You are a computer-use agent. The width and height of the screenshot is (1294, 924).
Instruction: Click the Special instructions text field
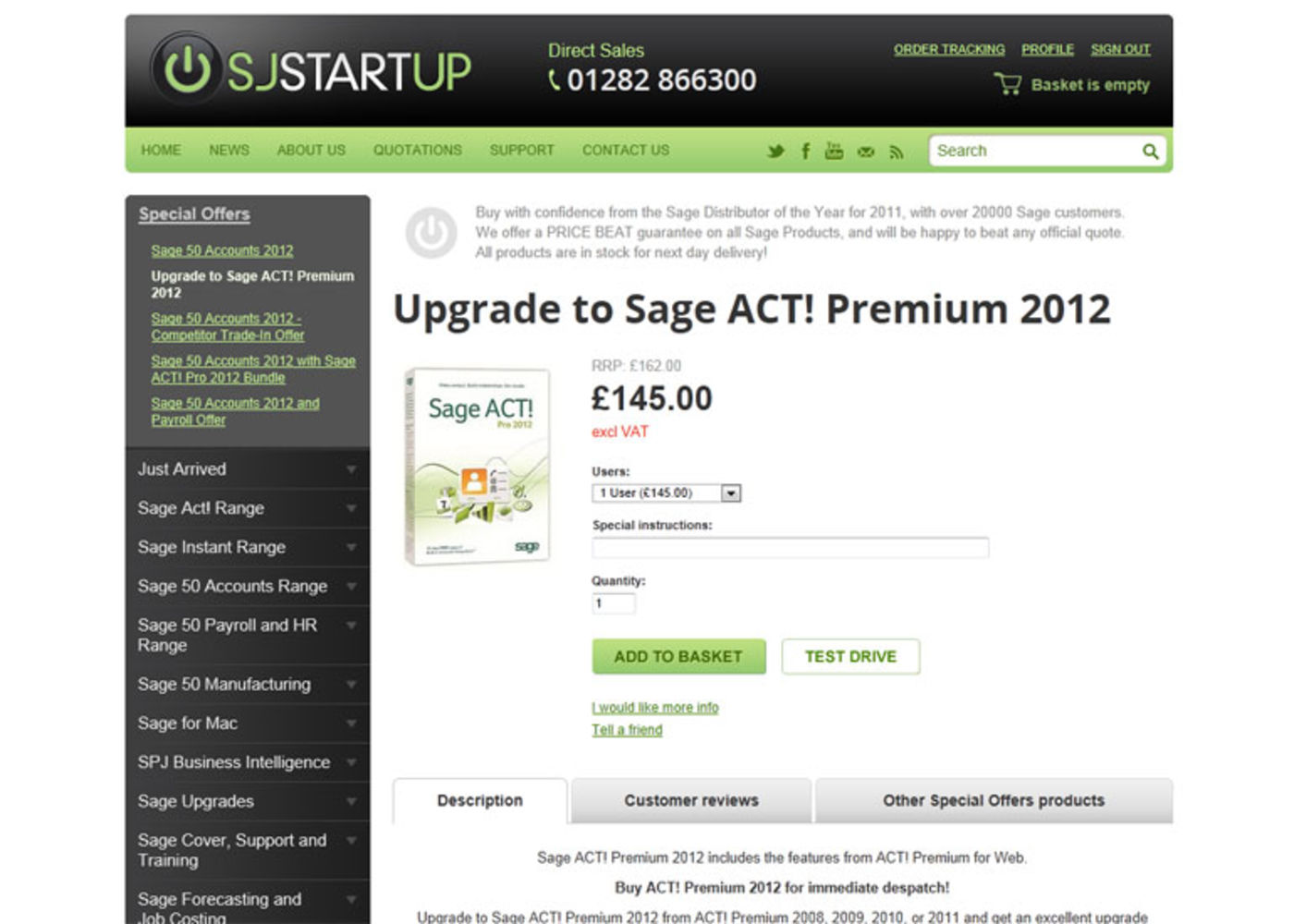(x=790, y=548)
